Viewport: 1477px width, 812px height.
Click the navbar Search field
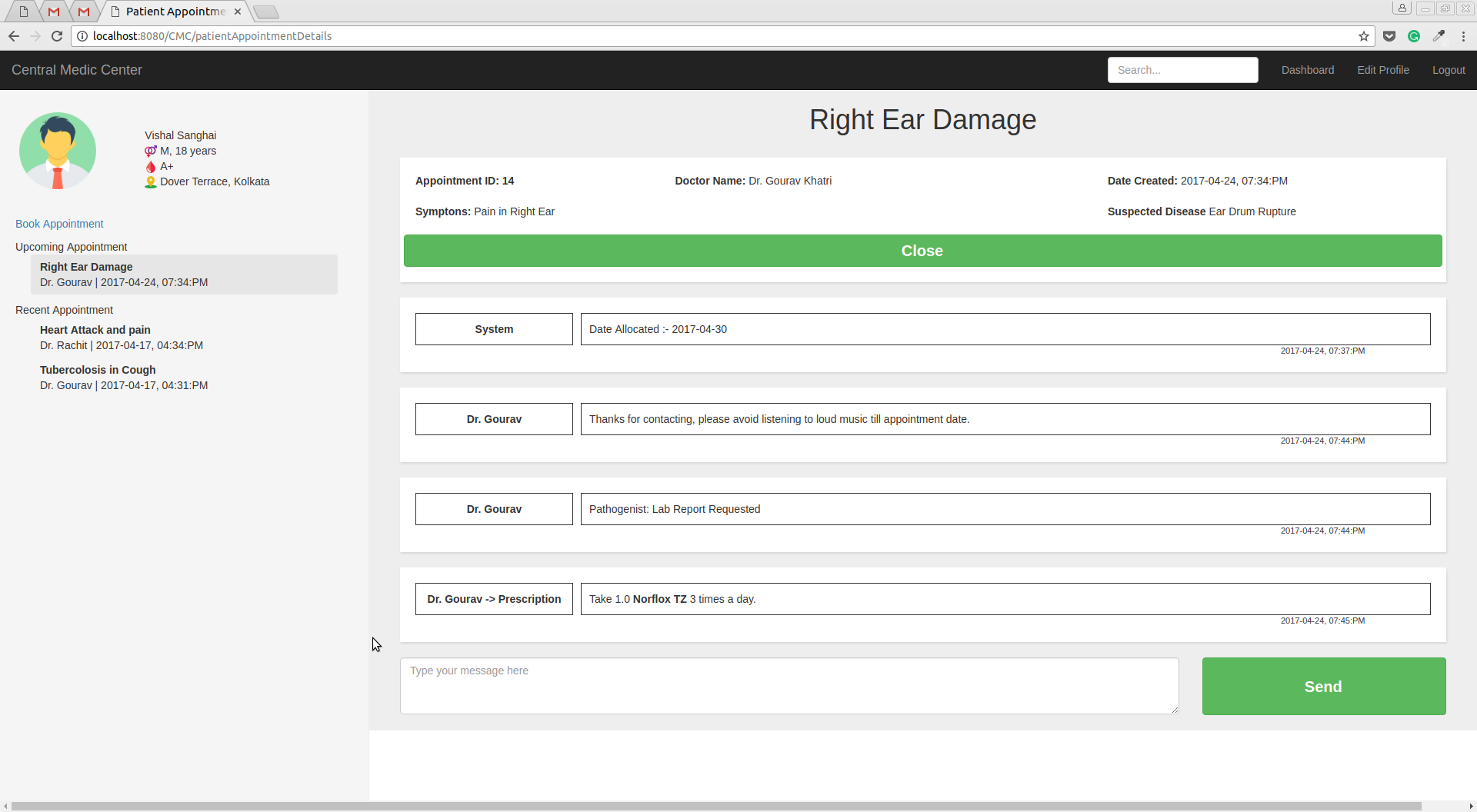click(1182, 70)
